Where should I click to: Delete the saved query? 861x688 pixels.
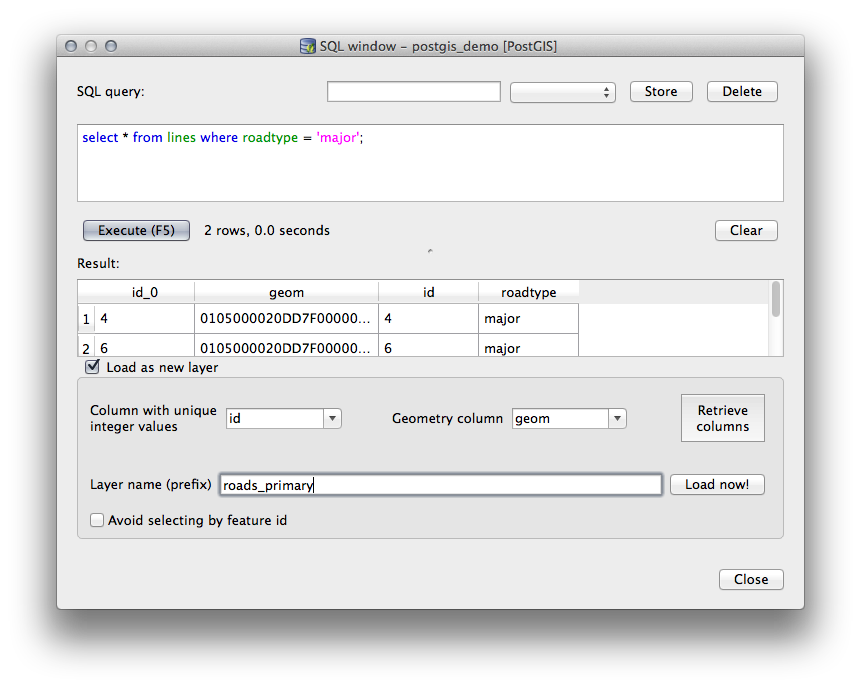741,91
